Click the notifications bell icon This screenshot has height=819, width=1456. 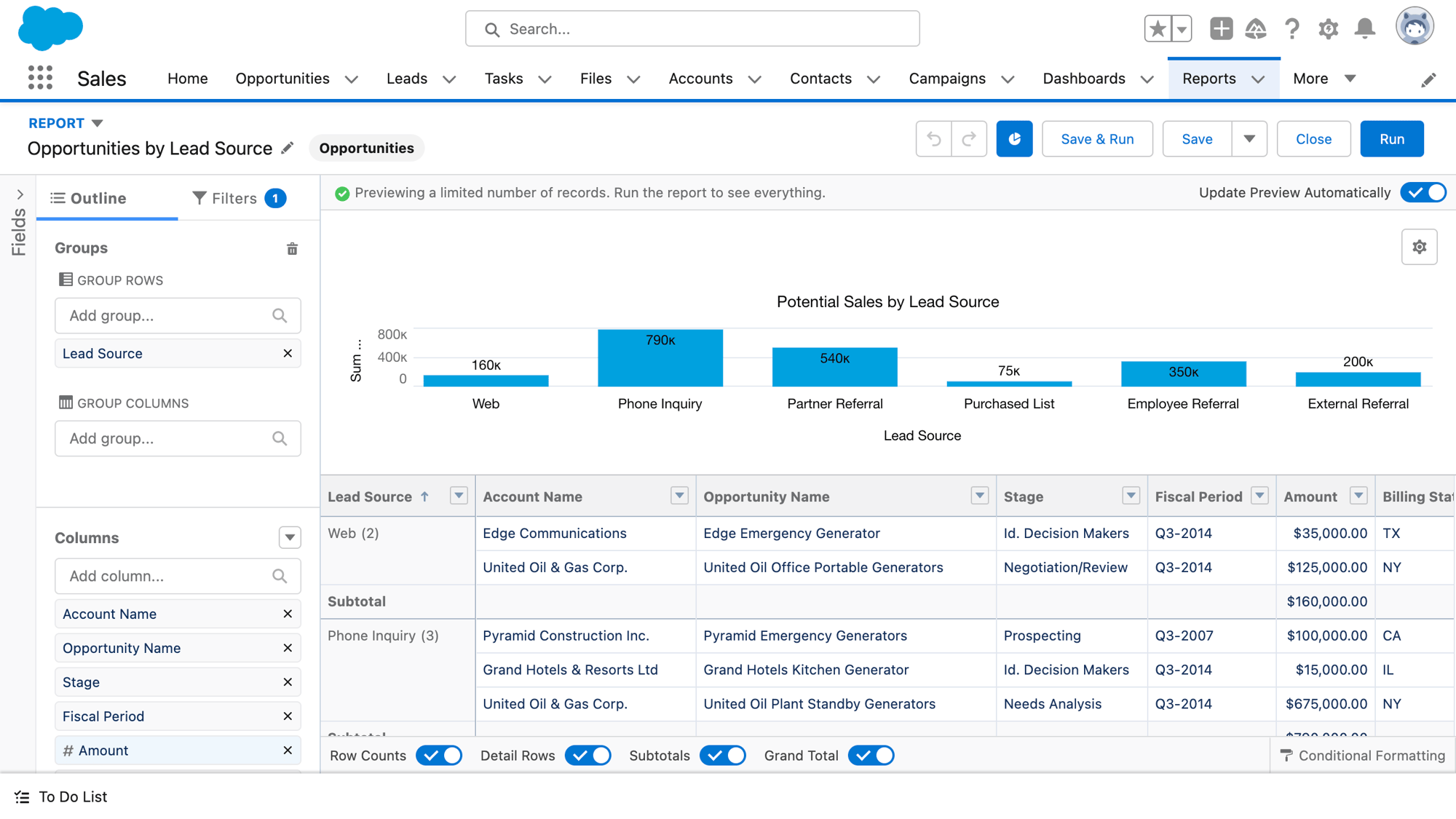coord(1364,29)
